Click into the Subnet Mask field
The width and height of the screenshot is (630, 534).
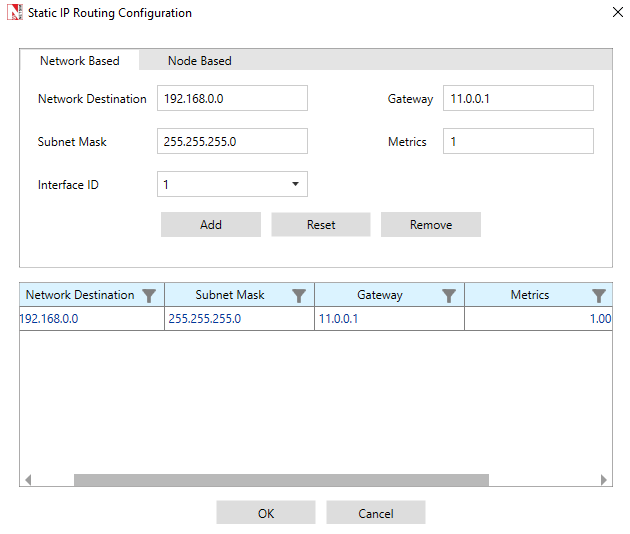tap(232, 141)
